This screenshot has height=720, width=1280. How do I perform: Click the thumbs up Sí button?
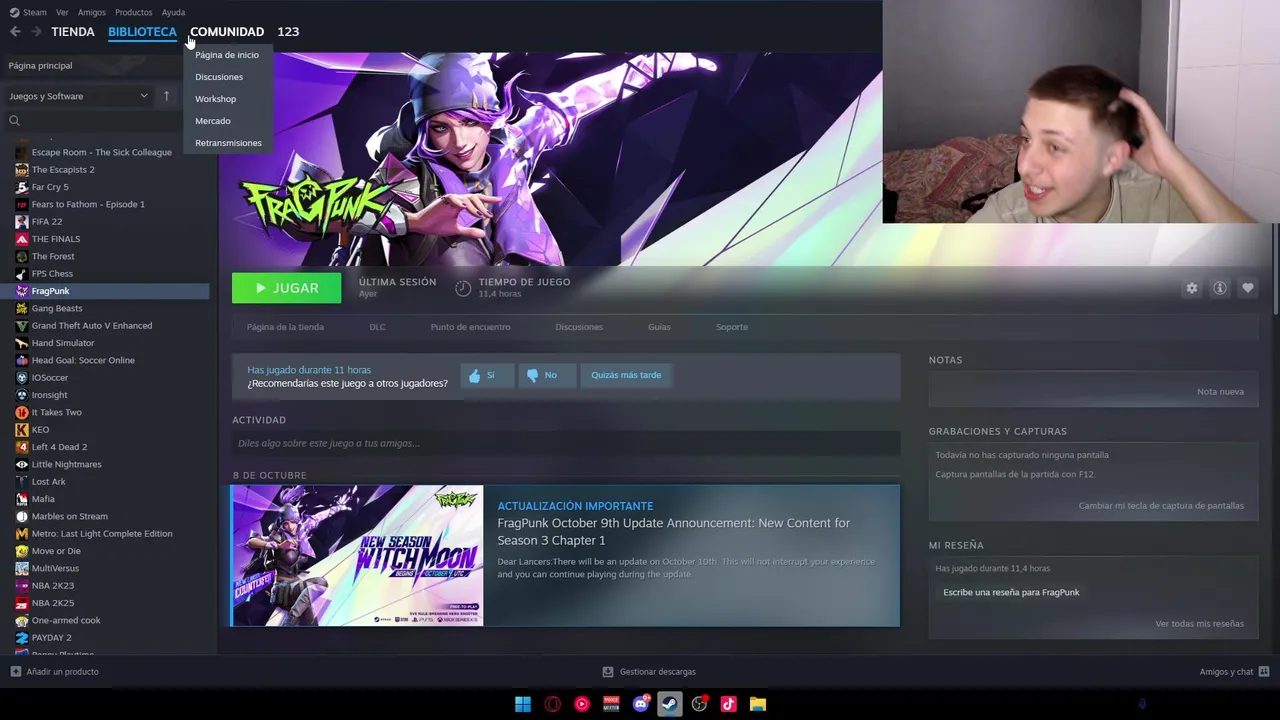coord(487,375)
